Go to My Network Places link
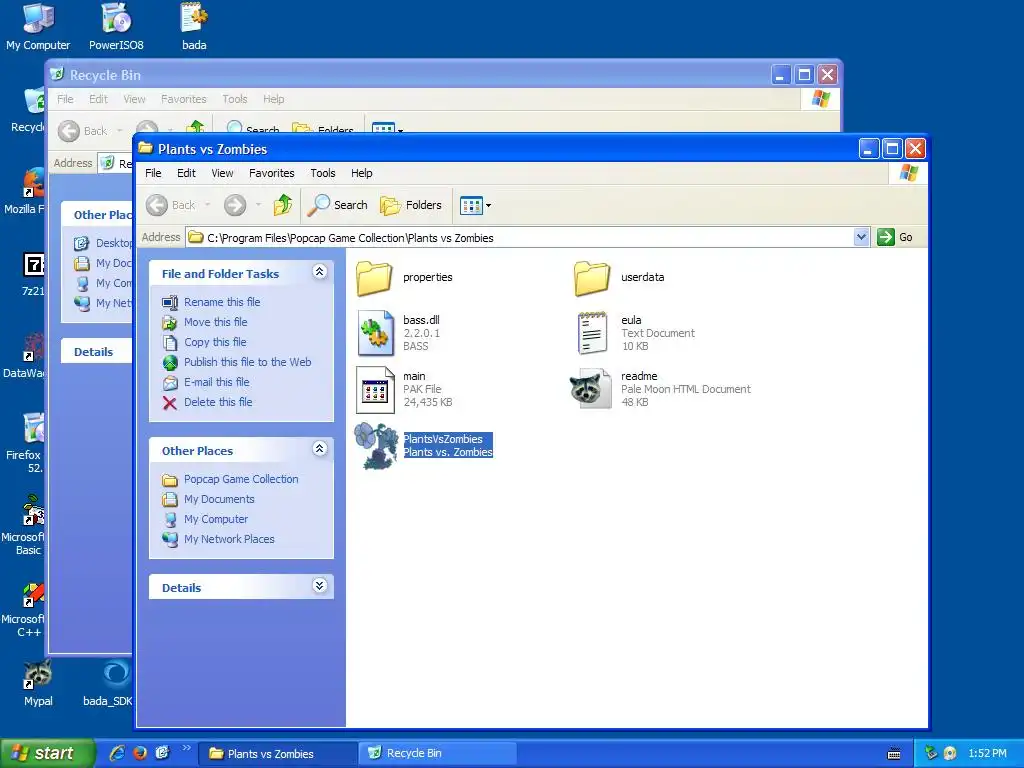The height and width of the screenshot is (768, 1024). [229, 539]
